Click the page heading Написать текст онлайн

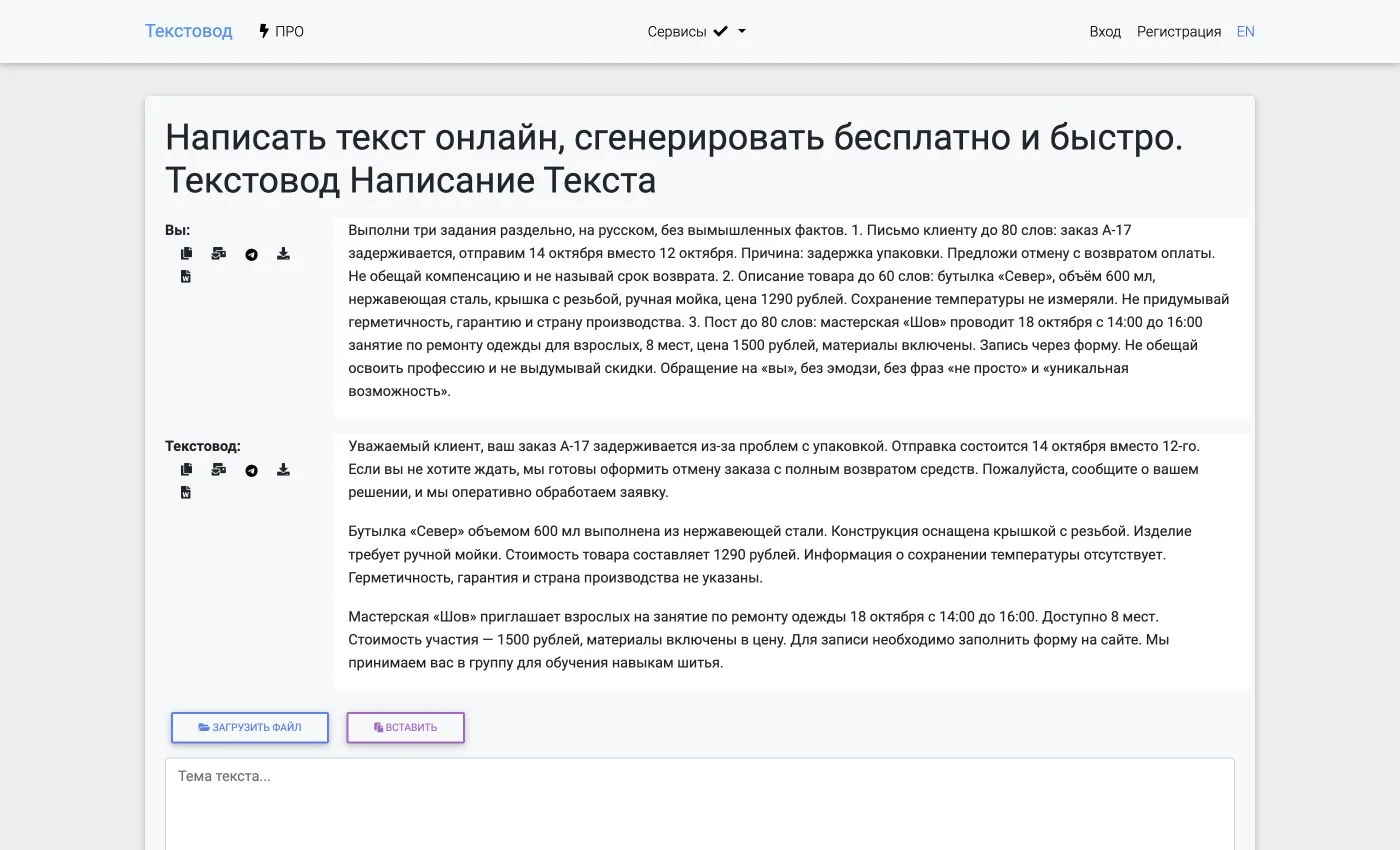pyautogui.click(x=674, y=159)
